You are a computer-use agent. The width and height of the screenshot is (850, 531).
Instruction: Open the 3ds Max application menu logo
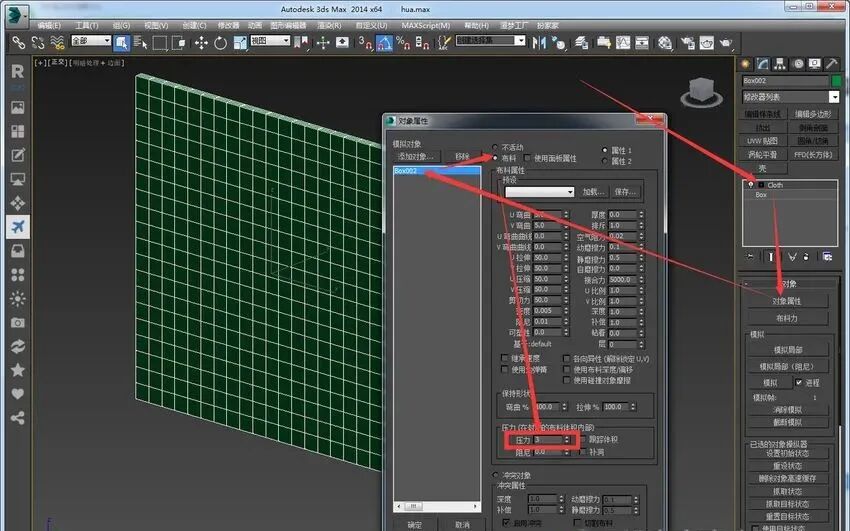[x=17, y=15]
